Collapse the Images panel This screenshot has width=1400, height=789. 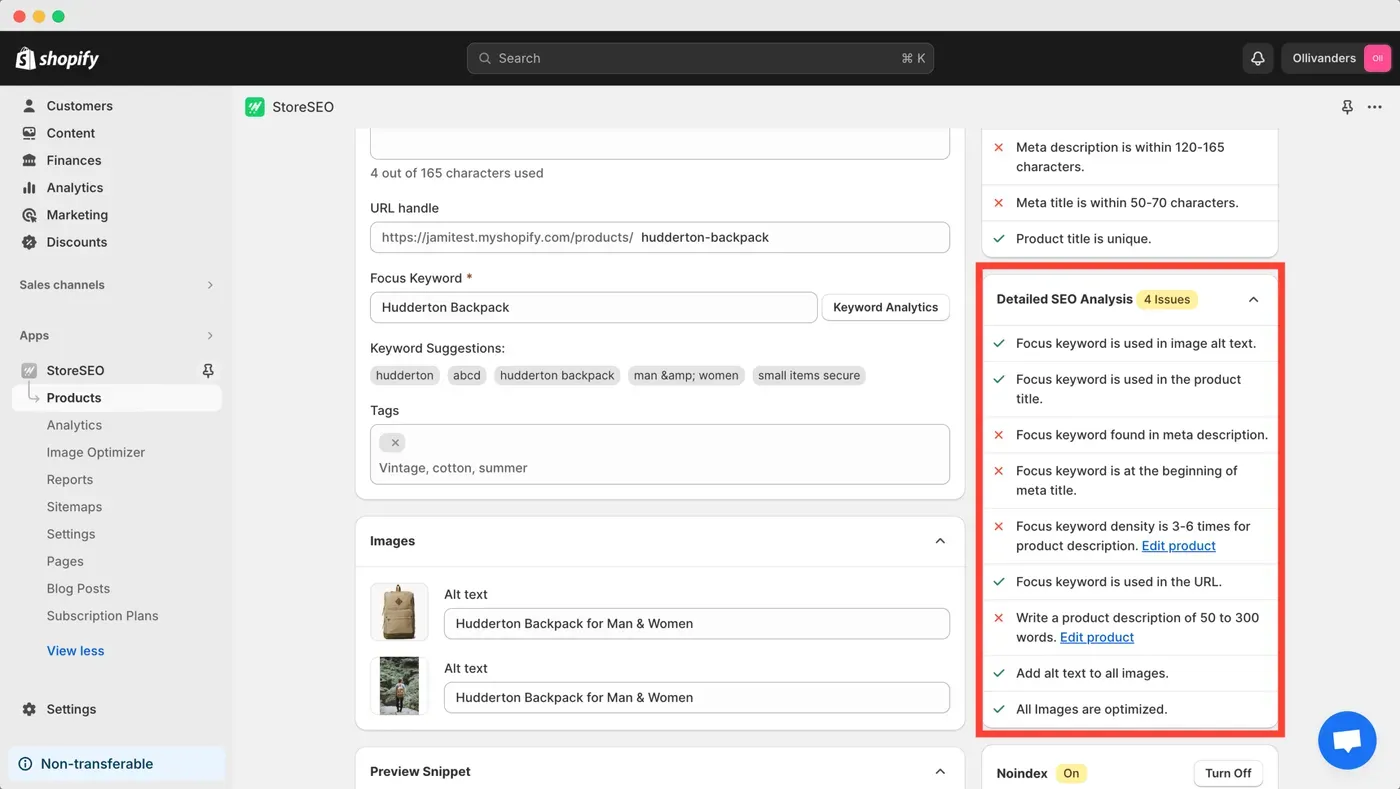coord(940,541)
